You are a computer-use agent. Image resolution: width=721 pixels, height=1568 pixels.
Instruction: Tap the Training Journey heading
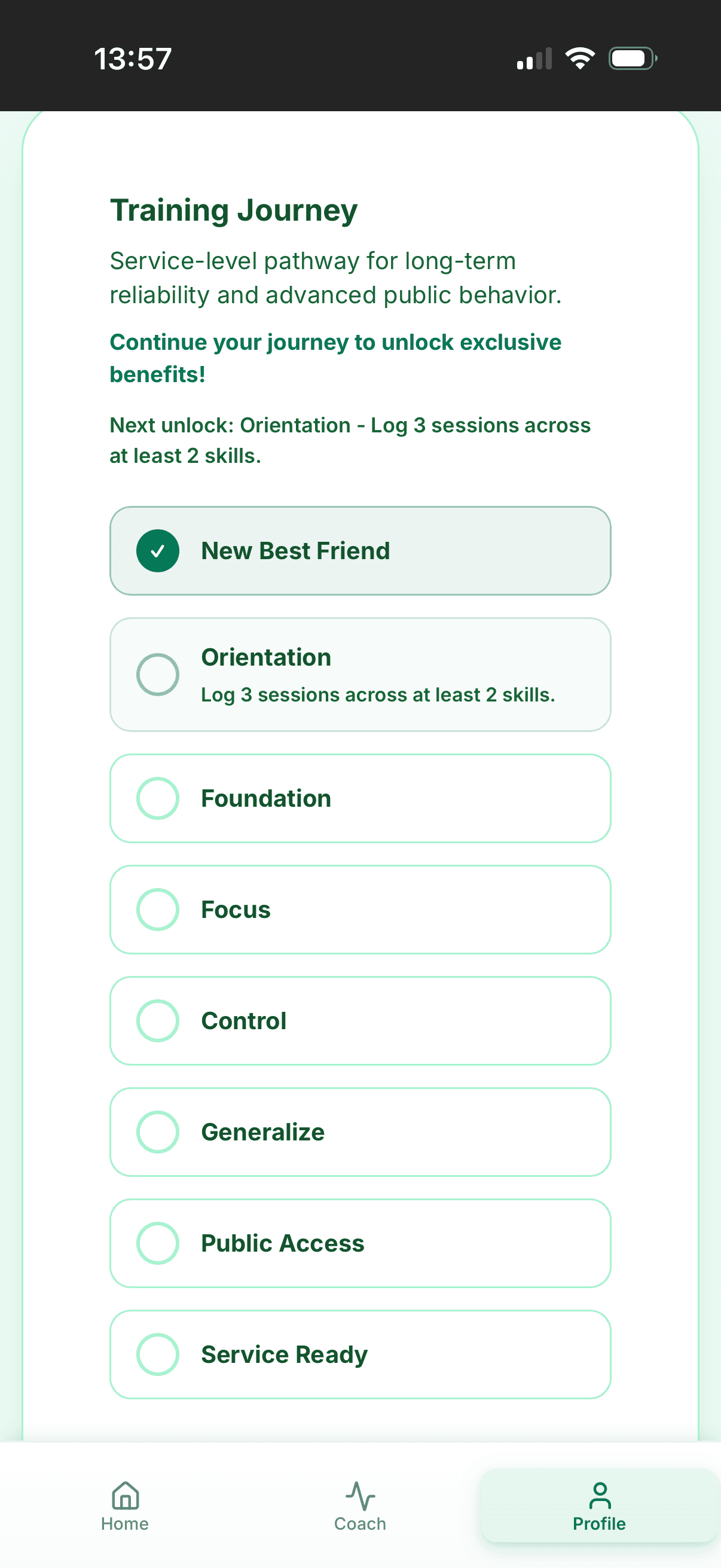tap(234, 211)
